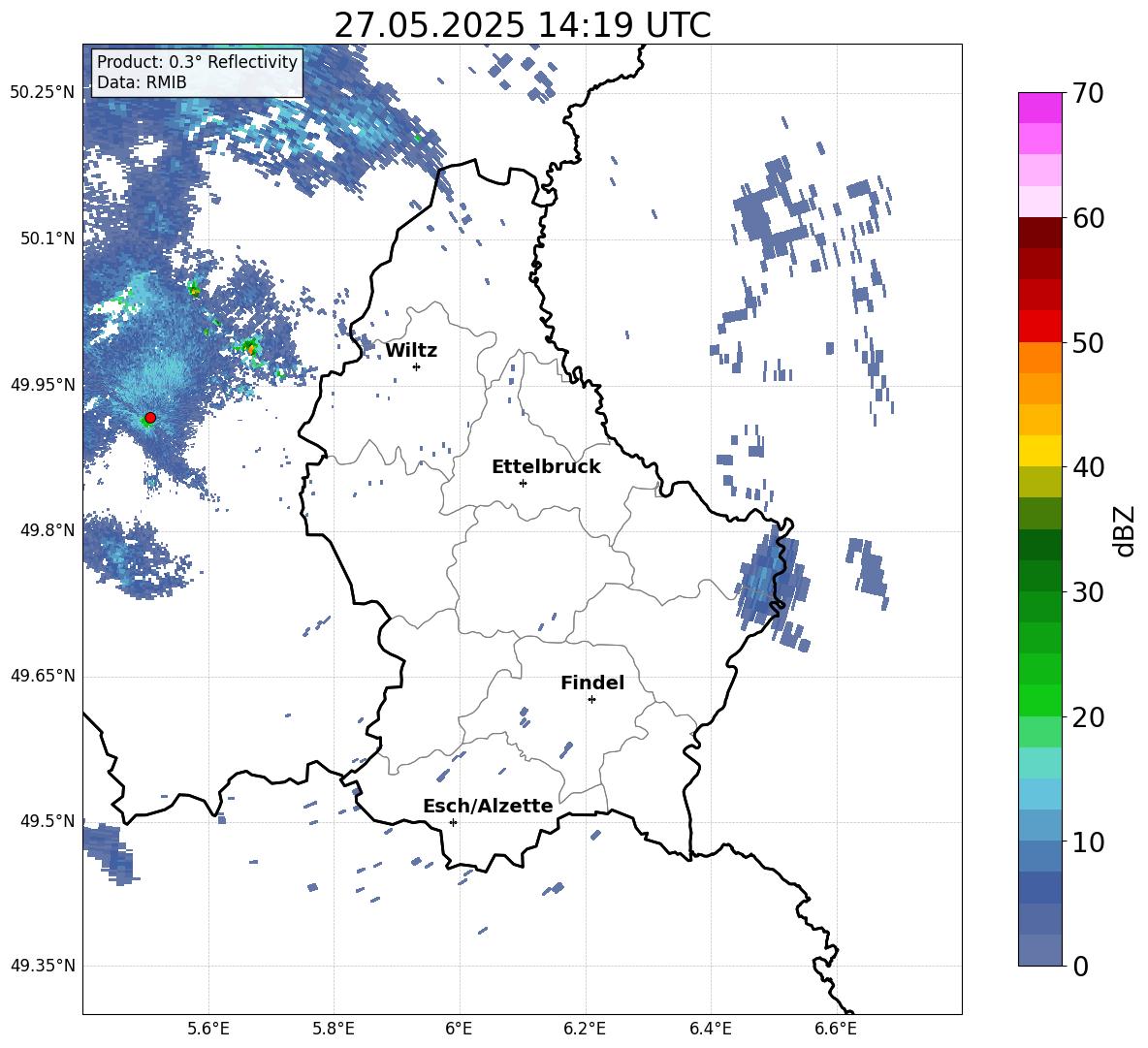
Task: Click the 10 colorbar tick label
Action: [x=1088, y=842]
